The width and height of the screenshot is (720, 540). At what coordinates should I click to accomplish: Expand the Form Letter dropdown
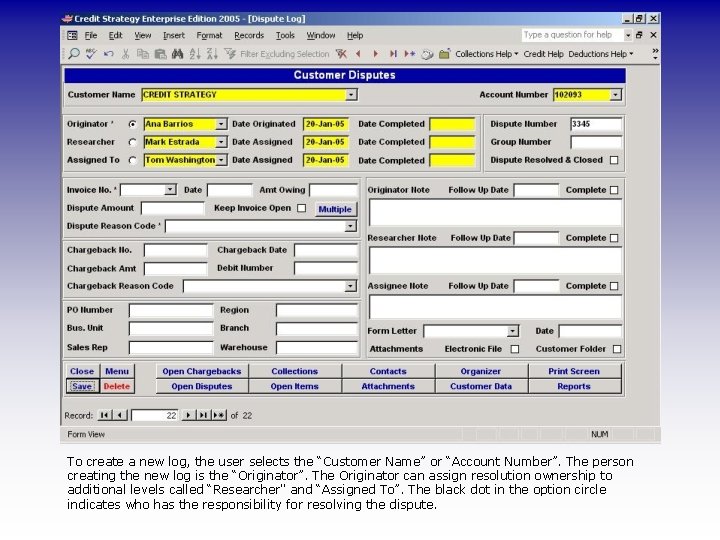click(x=513, y=331)
